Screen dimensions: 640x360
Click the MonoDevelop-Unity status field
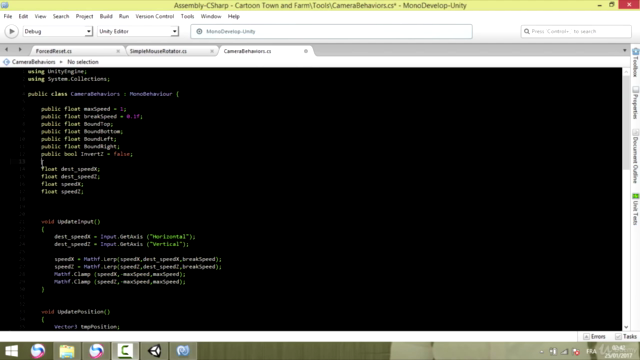pyautogui.click(x=331, y=31)
